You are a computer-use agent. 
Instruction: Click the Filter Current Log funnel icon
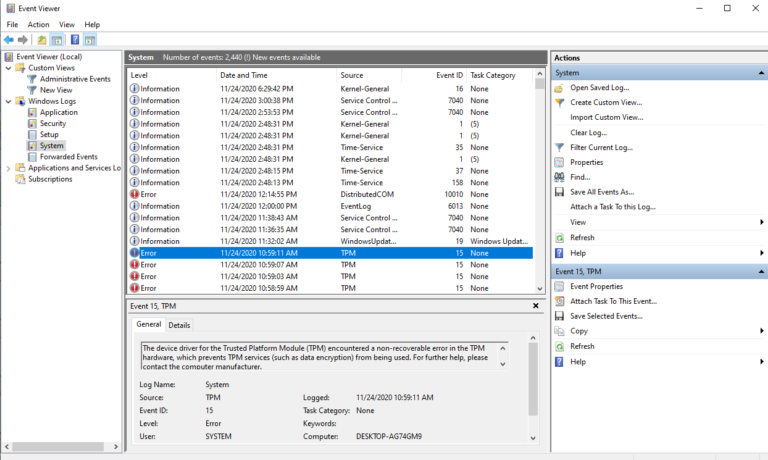[559, 147]
